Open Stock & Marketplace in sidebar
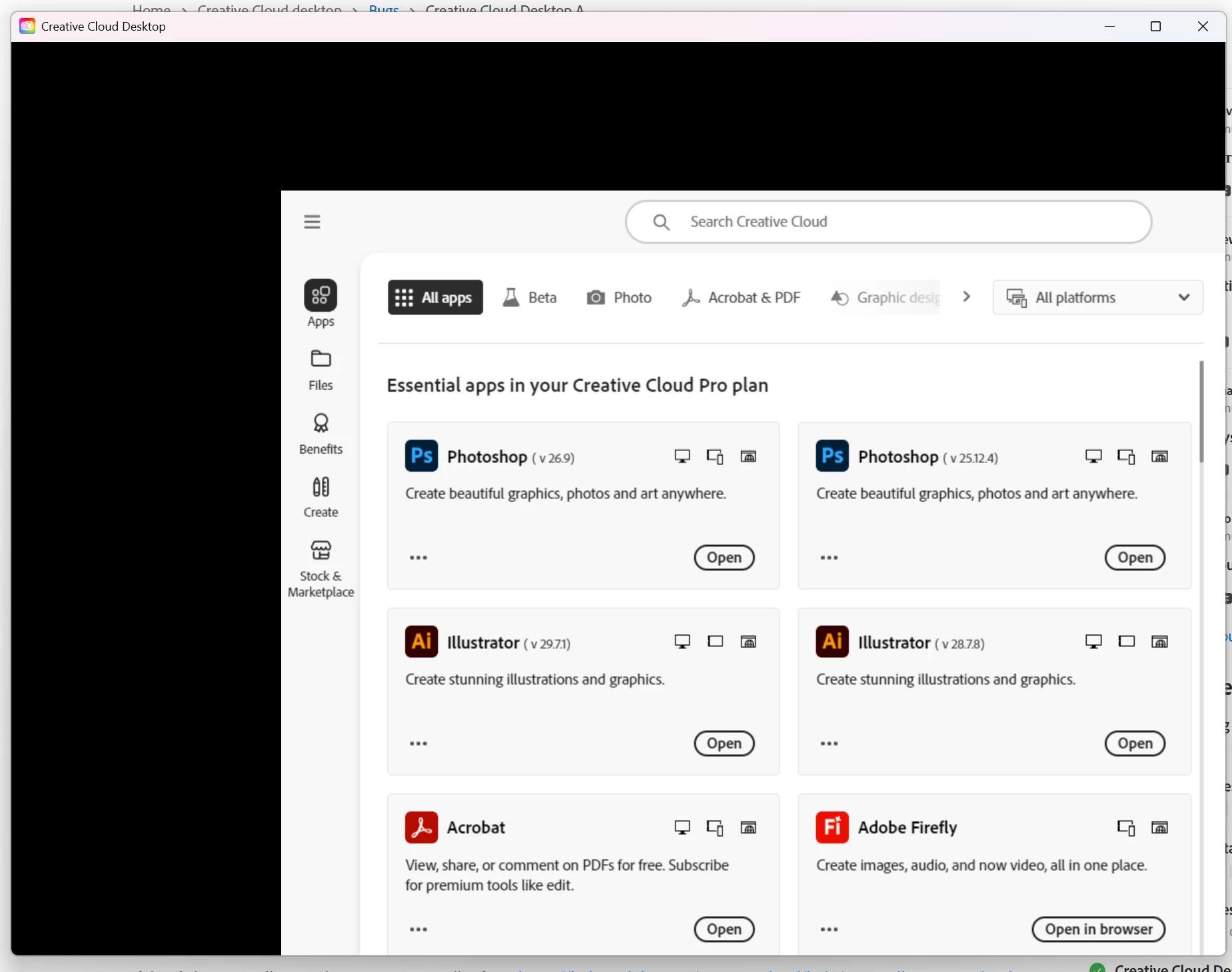This screenshot has height=972, width=1232. point(320,569)
